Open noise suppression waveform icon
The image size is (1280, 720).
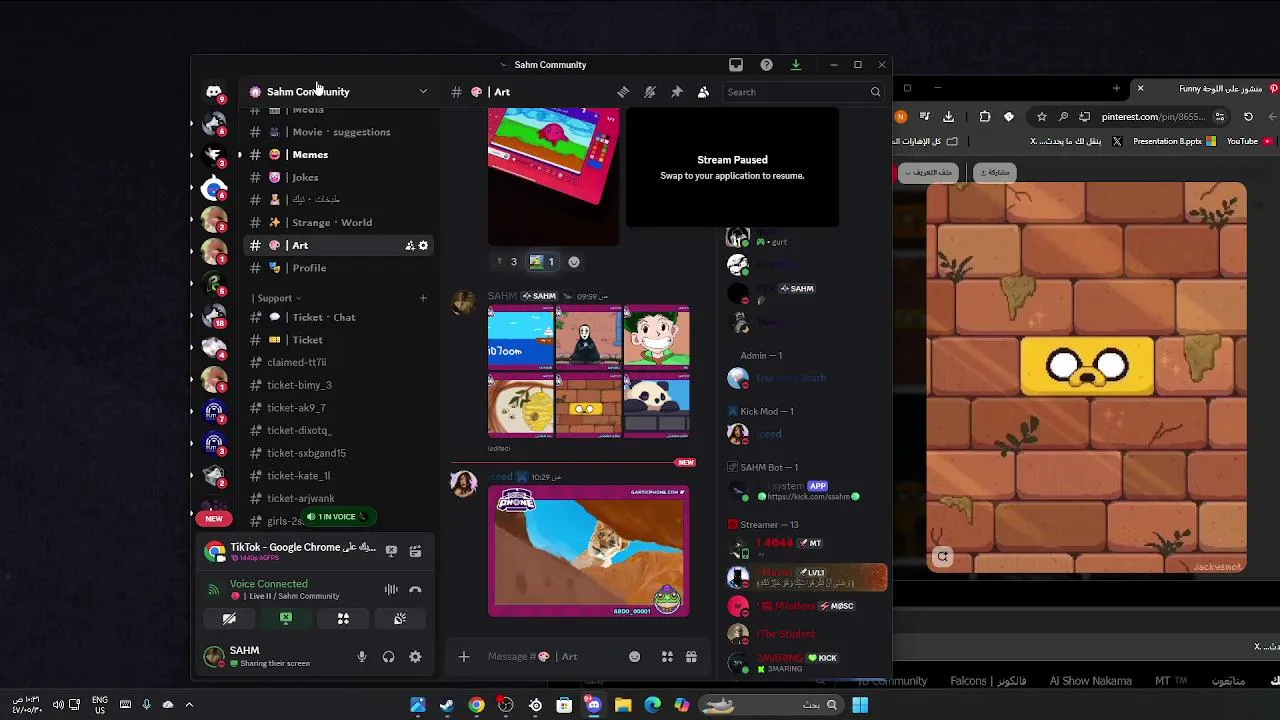click(391, 590)
